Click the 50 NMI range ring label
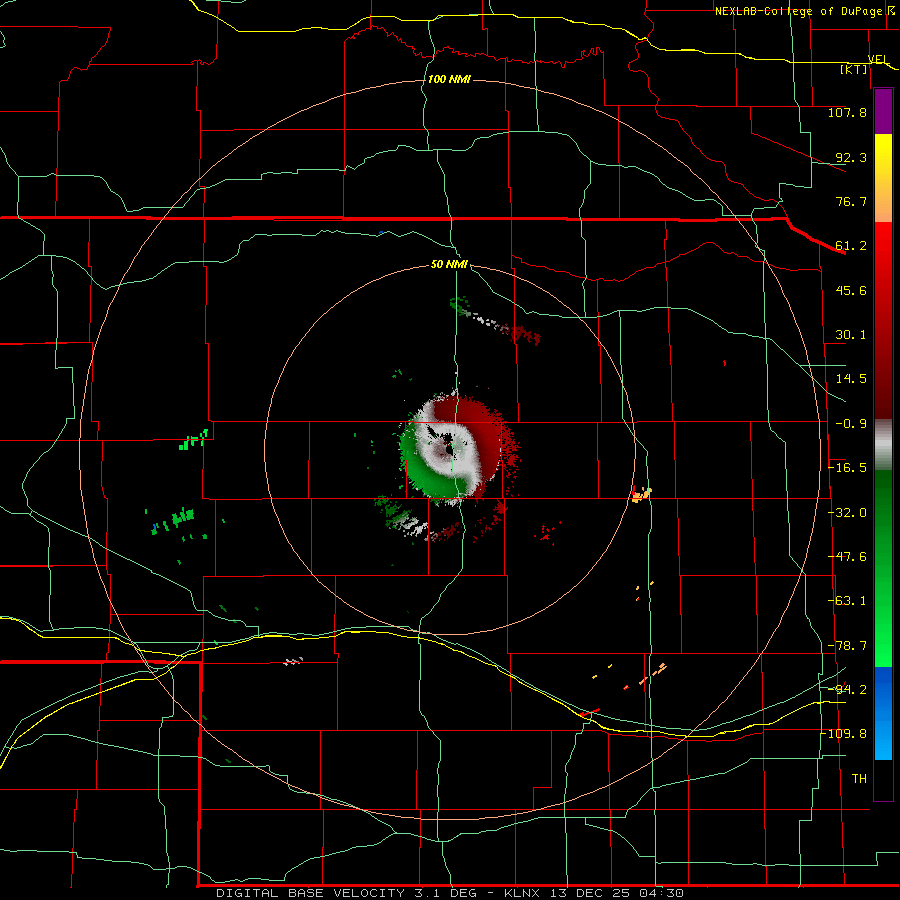Viewport: 900px width, 900px height. pos(449,264)
